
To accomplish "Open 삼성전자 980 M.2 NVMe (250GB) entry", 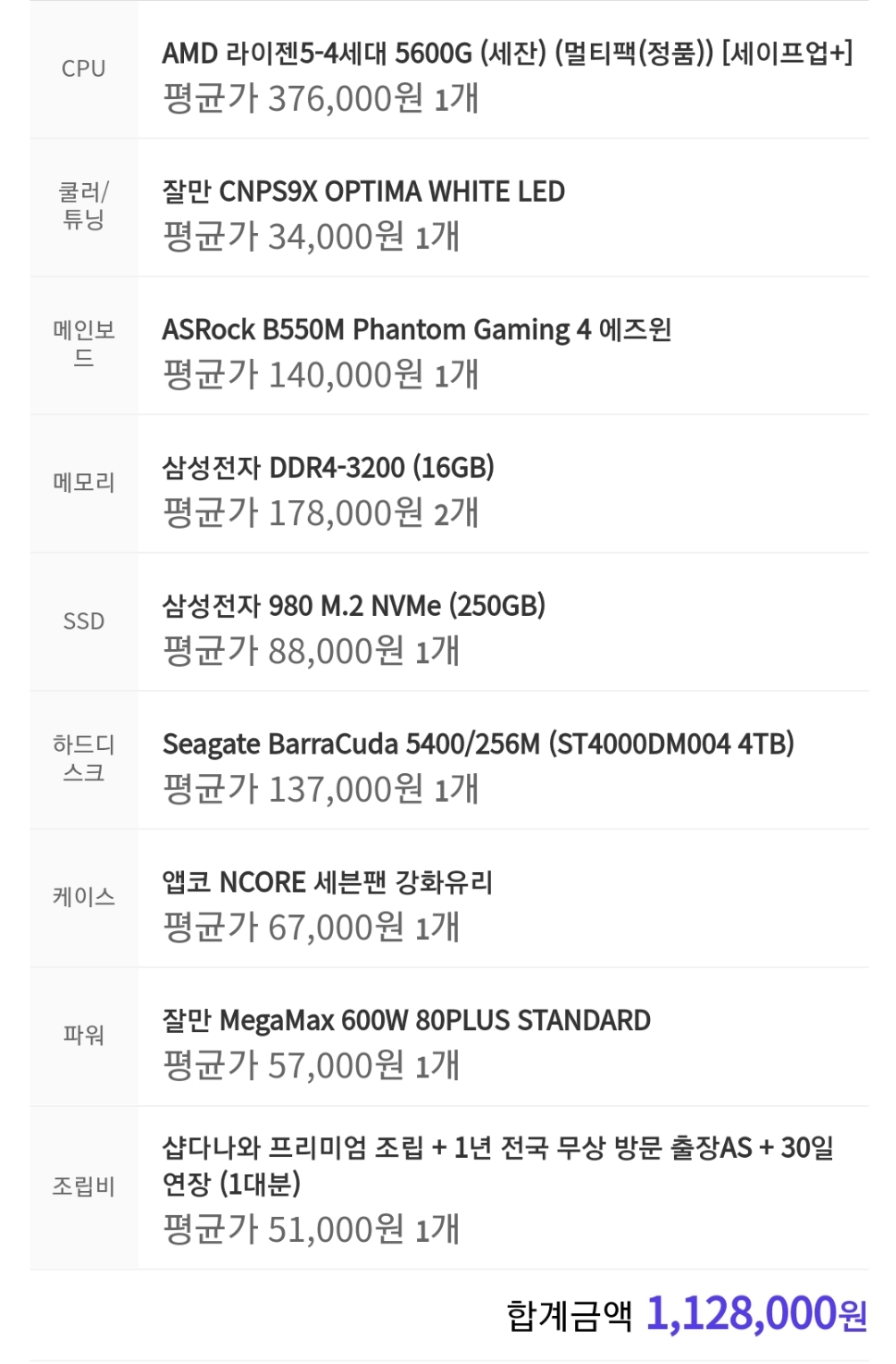I will click(x=354, y=606).
